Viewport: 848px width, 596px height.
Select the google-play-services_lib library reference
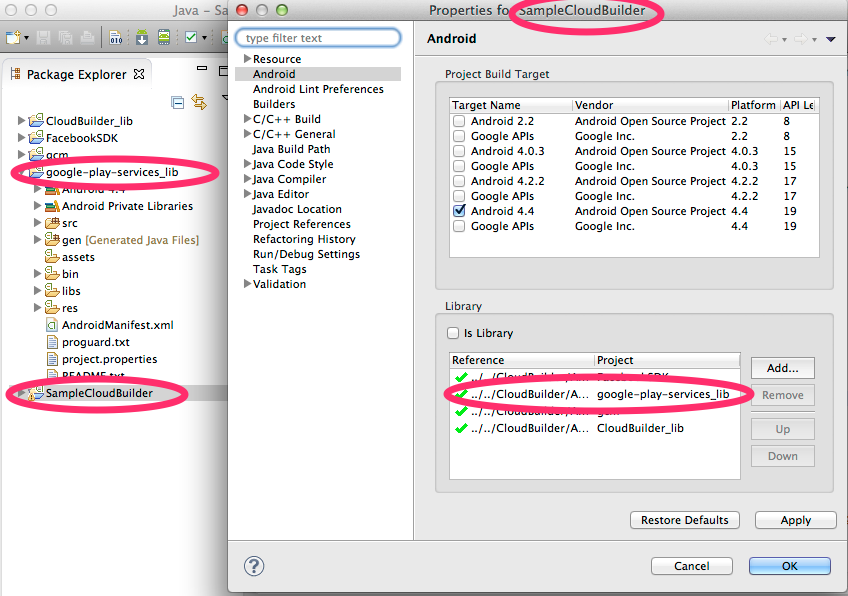pos(594,394)
